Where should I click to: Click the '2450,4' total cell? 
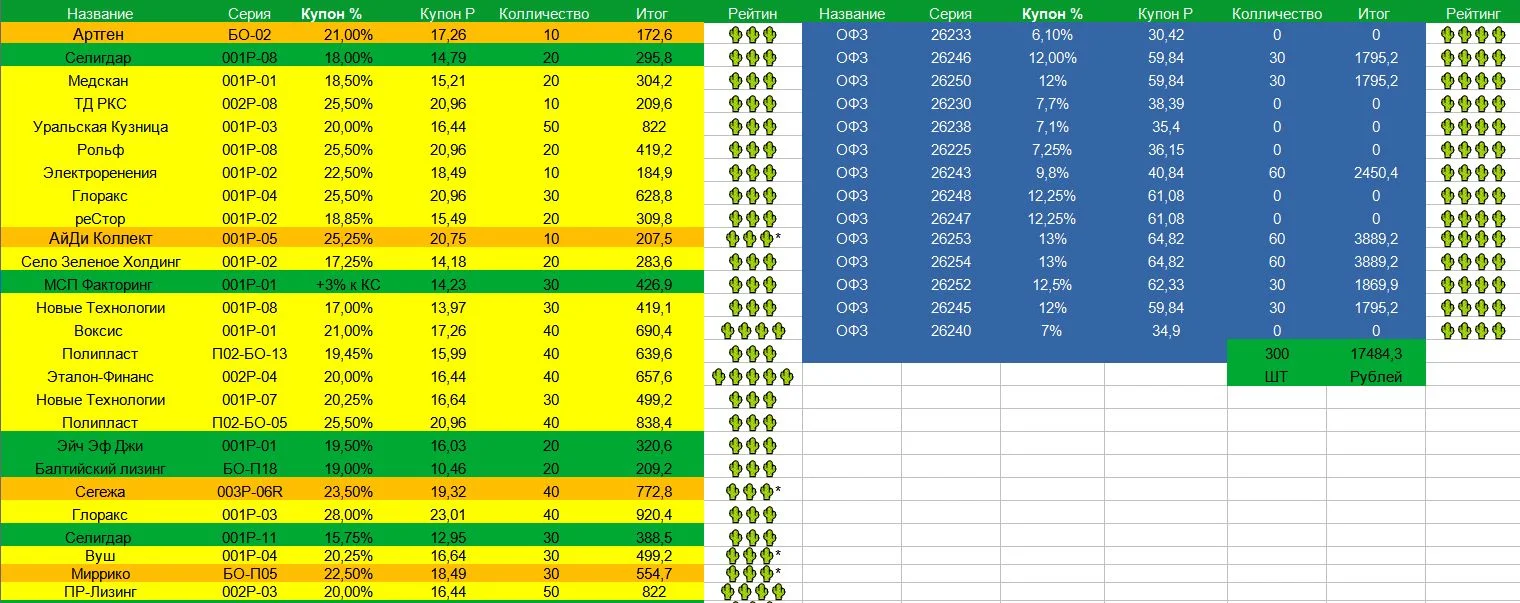coord(1376,173)
